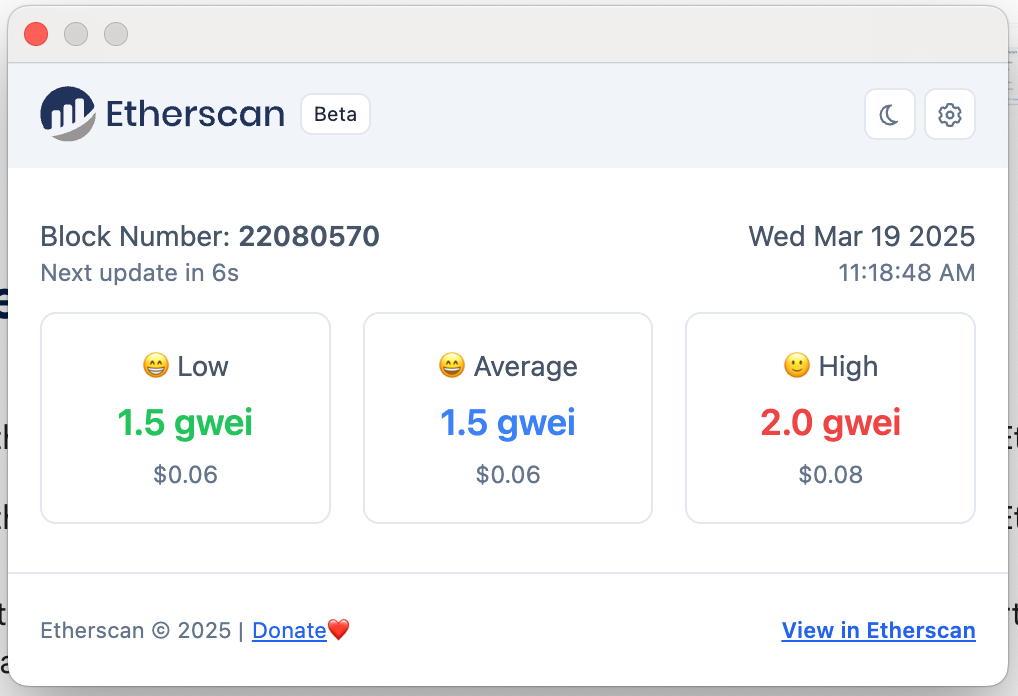The width and height of the screenshot is (1018, 696).
Task: Open settings via the gear icon
Action: pyautogui.click(x=949, y=114)
